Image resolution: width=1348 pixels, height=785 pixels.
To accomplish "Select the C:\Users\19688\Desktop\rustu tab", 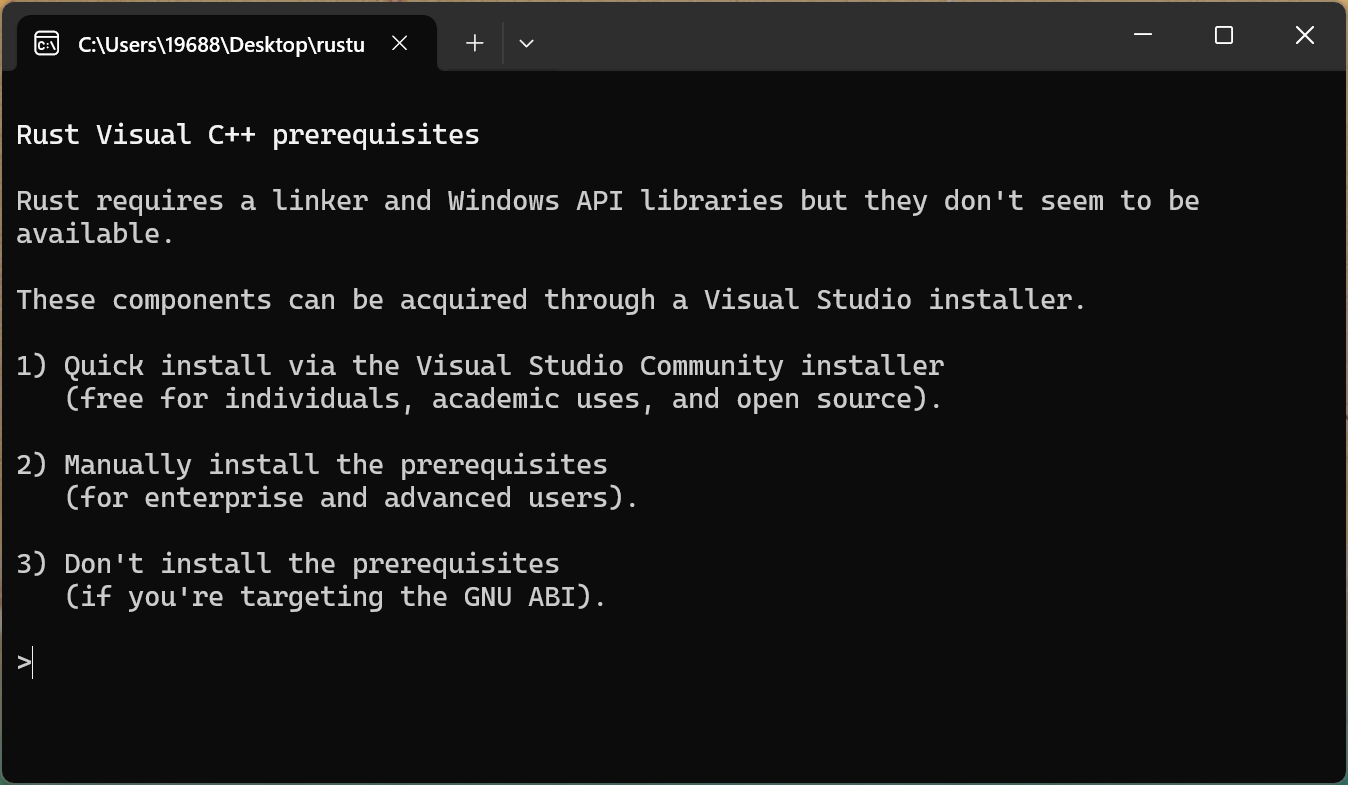I will [220, 44].
